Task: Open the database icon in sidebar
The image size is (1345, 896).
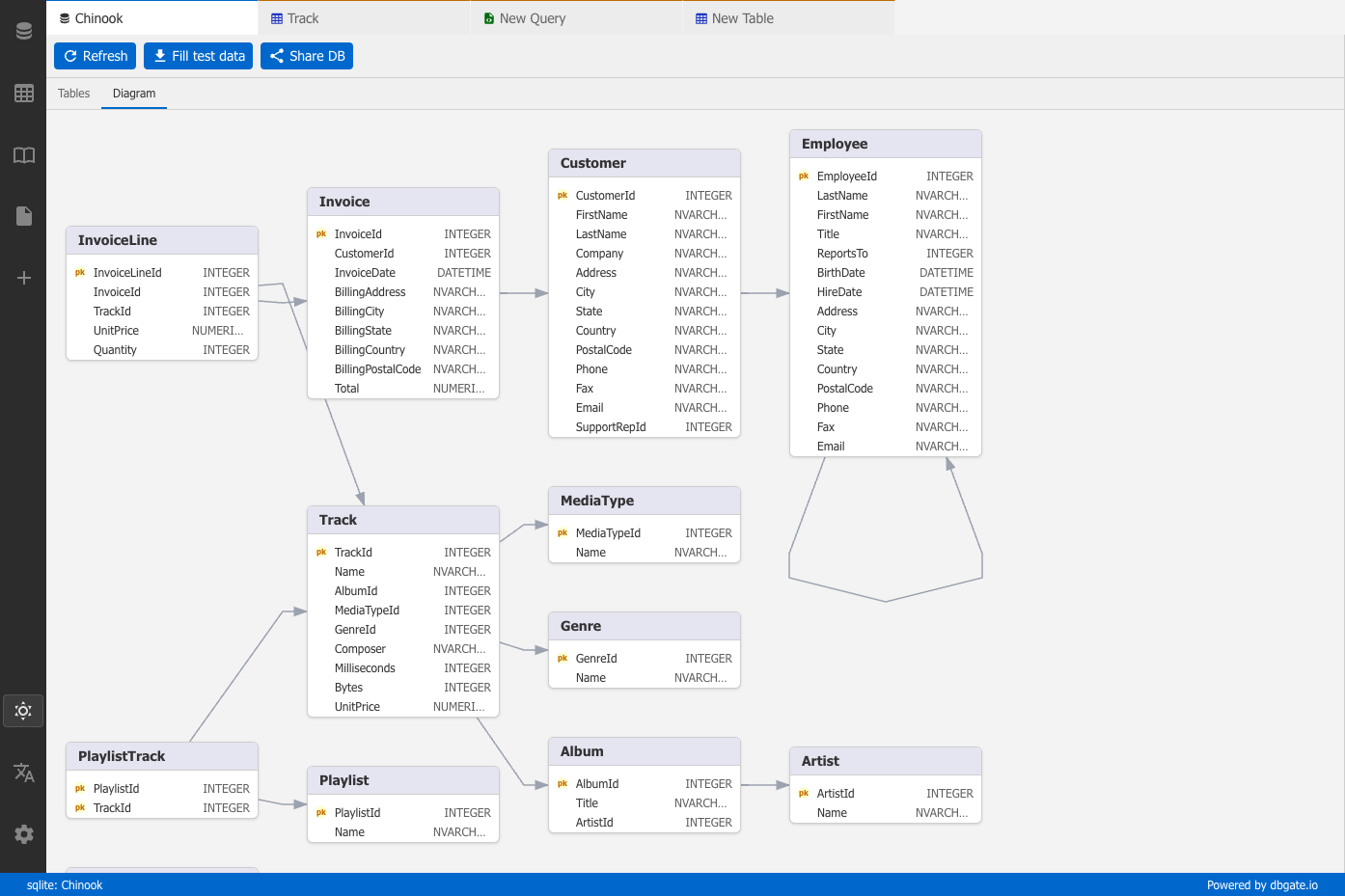Action: (23, 32)
